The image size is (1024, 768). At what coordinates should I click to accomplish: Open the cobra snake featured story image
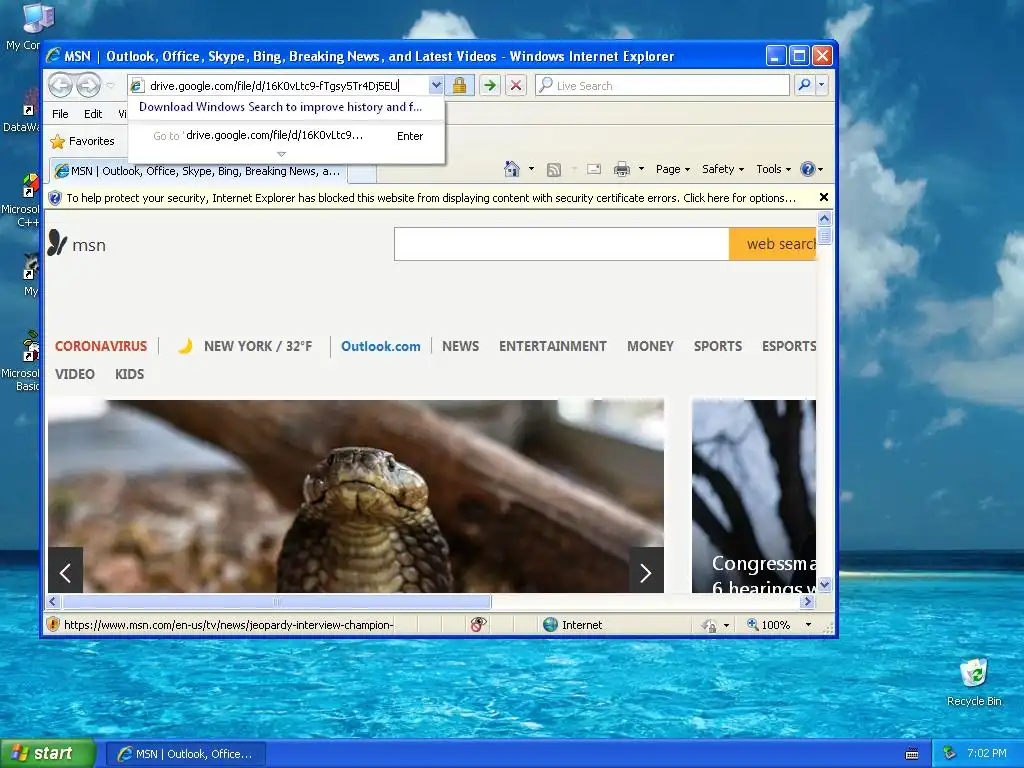coord(356,496)
